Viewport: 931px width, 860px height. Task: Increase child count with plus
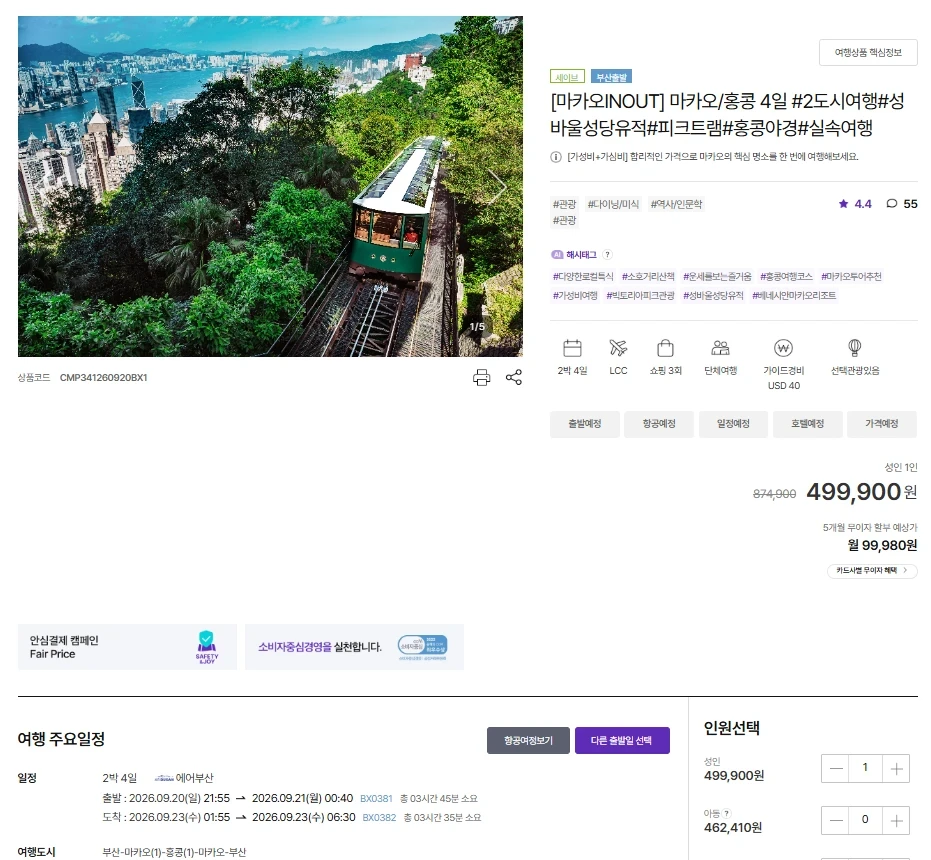point(896,820)
